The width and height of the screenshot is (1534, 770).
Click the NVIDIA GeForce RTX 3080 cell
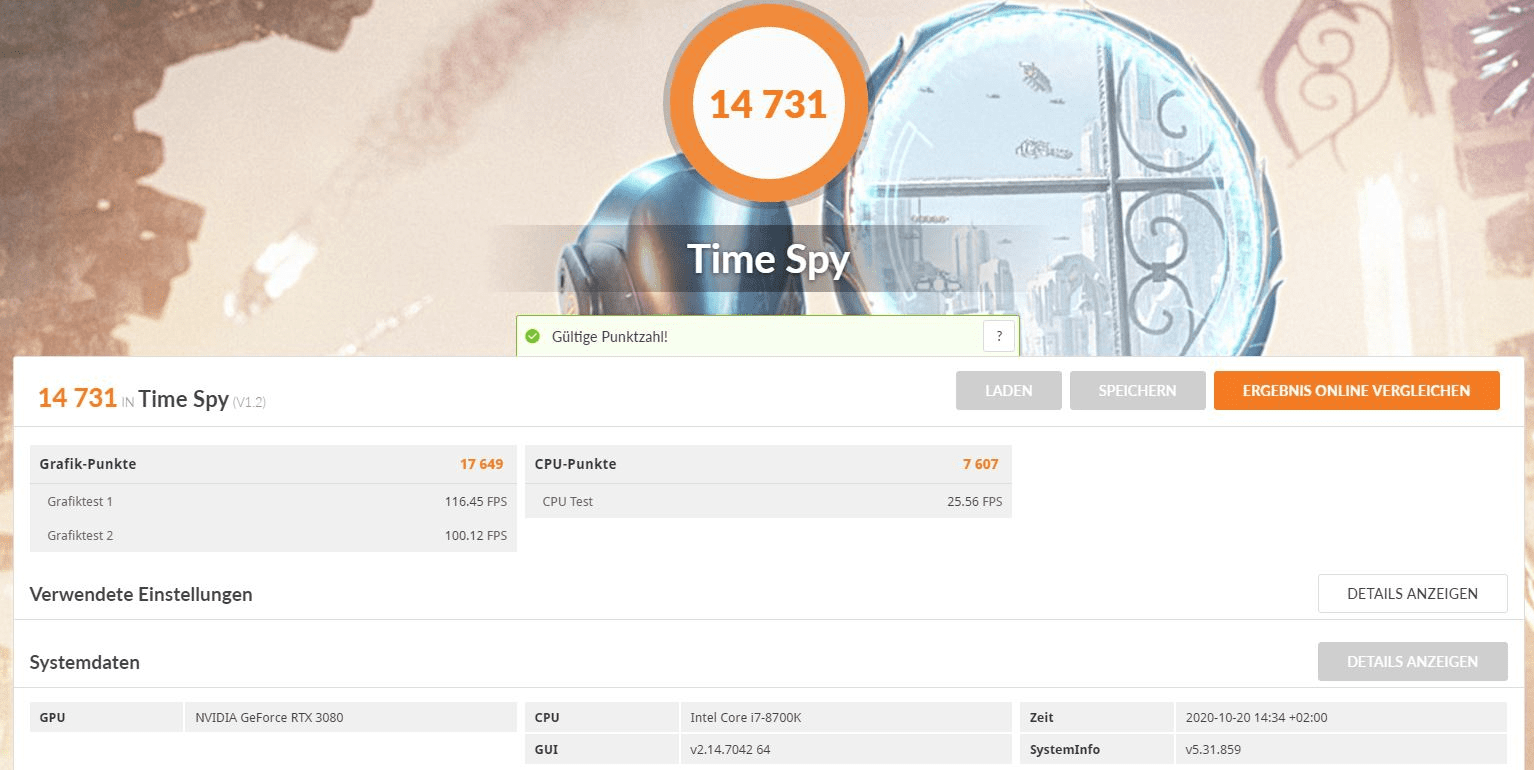tap(351, 717)
